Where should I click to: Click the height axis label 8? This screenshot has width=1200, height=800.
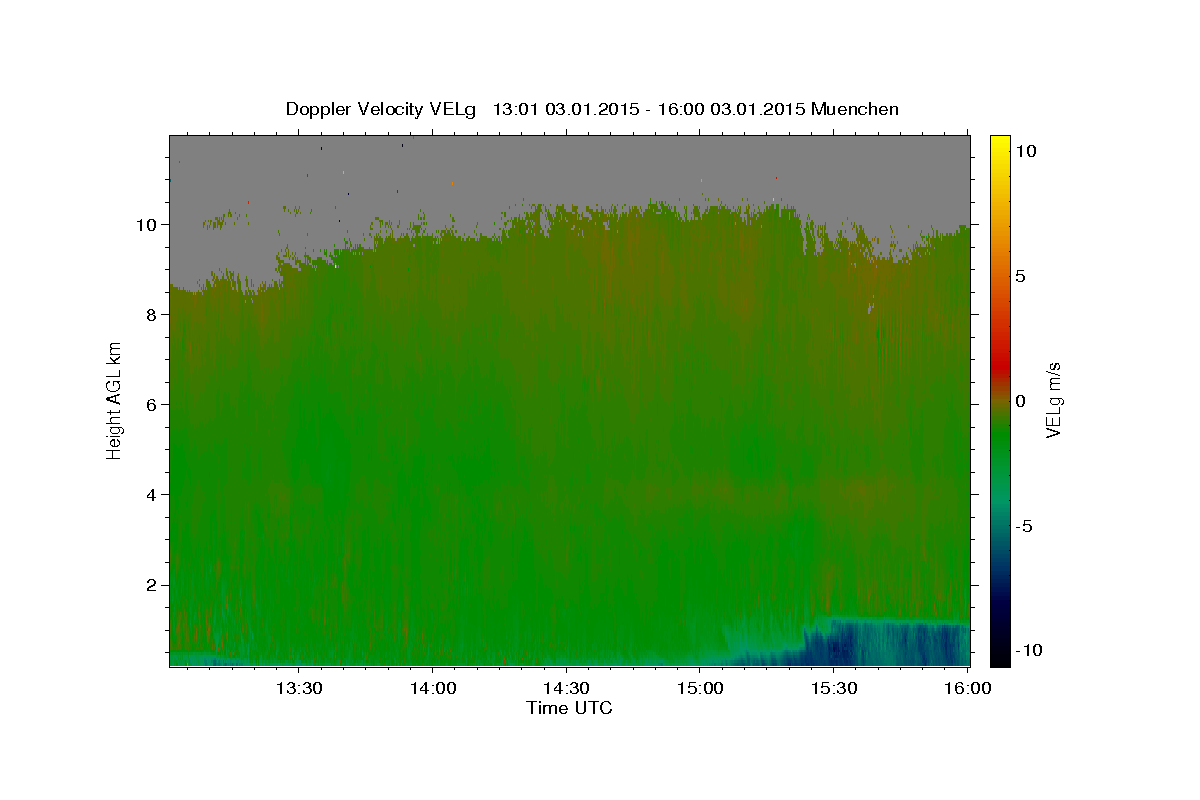[153, 314]
